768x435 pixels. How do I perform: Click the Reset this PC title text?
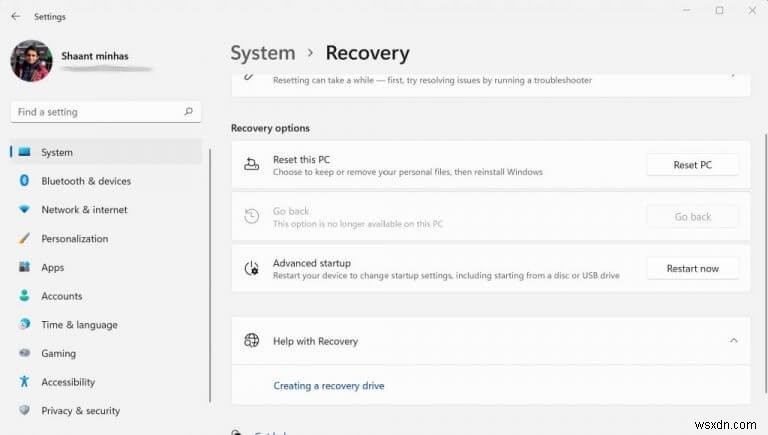tap(301, 160)
